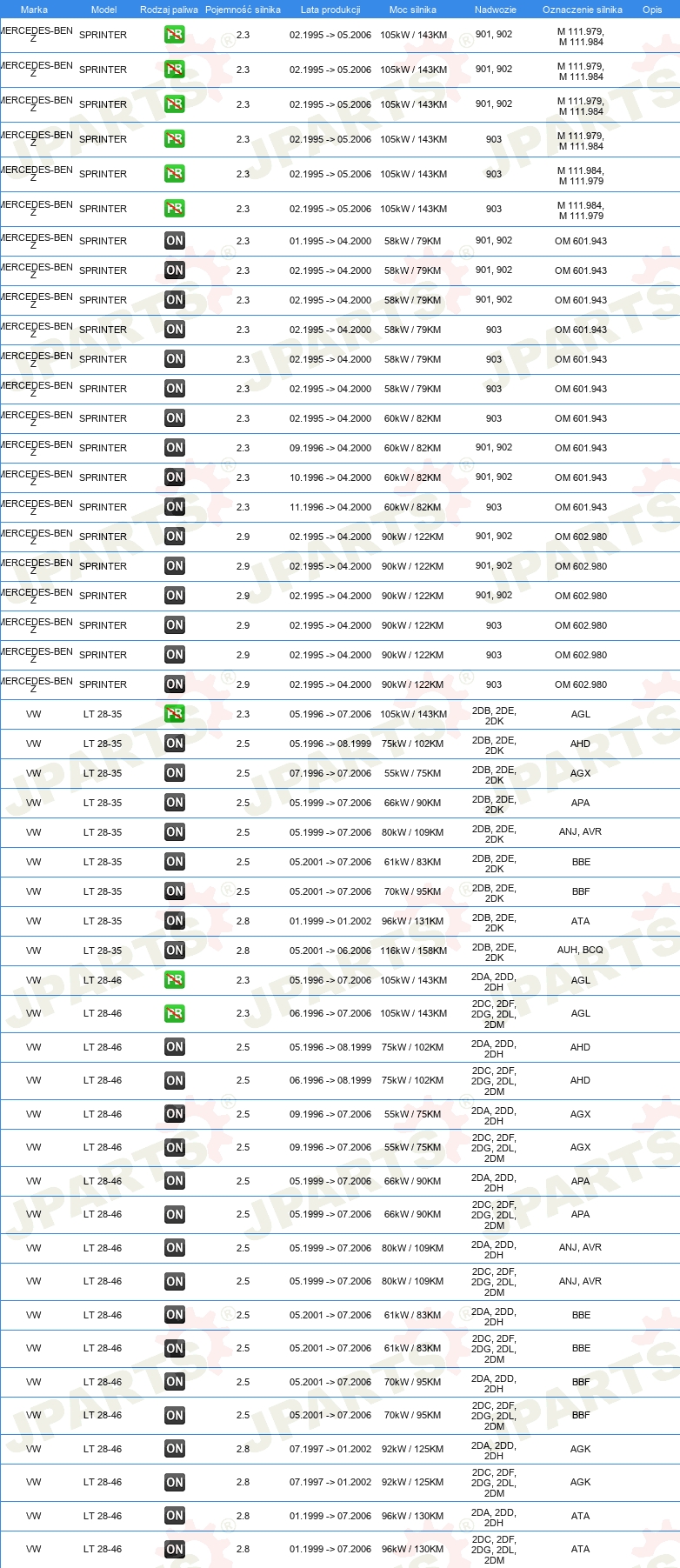Click the ON icon in the AUH, BCQ row
680x1568 pixels.
(x=175, y=951)
